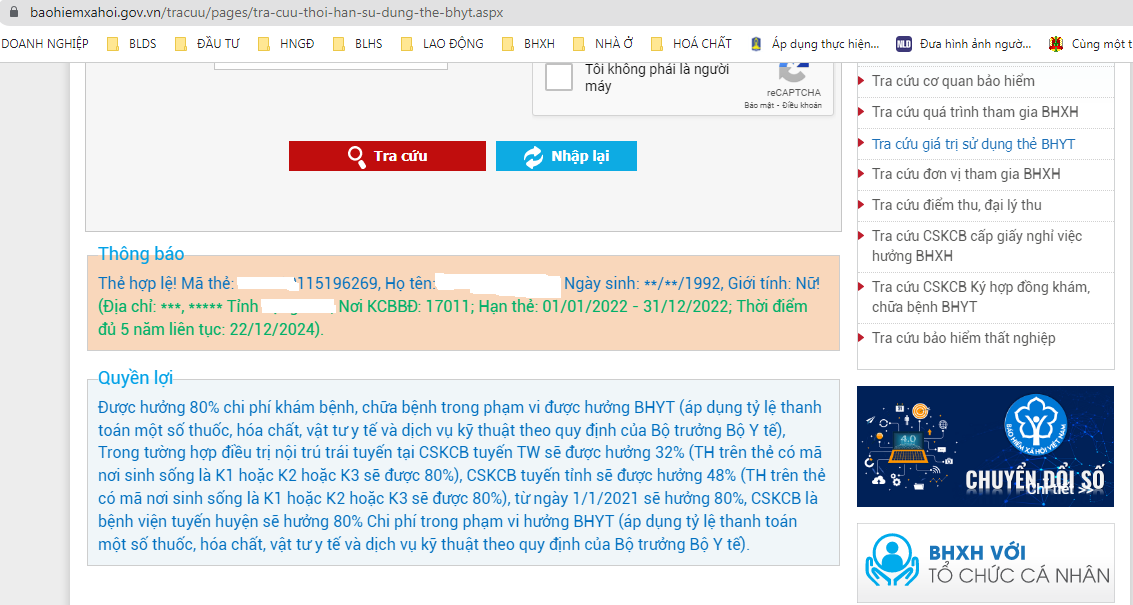Click red arrow beside 'Tra cứu bảo hiểm thất nghiệp'
The height and width of the screenshot is (605, 1133).
(861, 338)
